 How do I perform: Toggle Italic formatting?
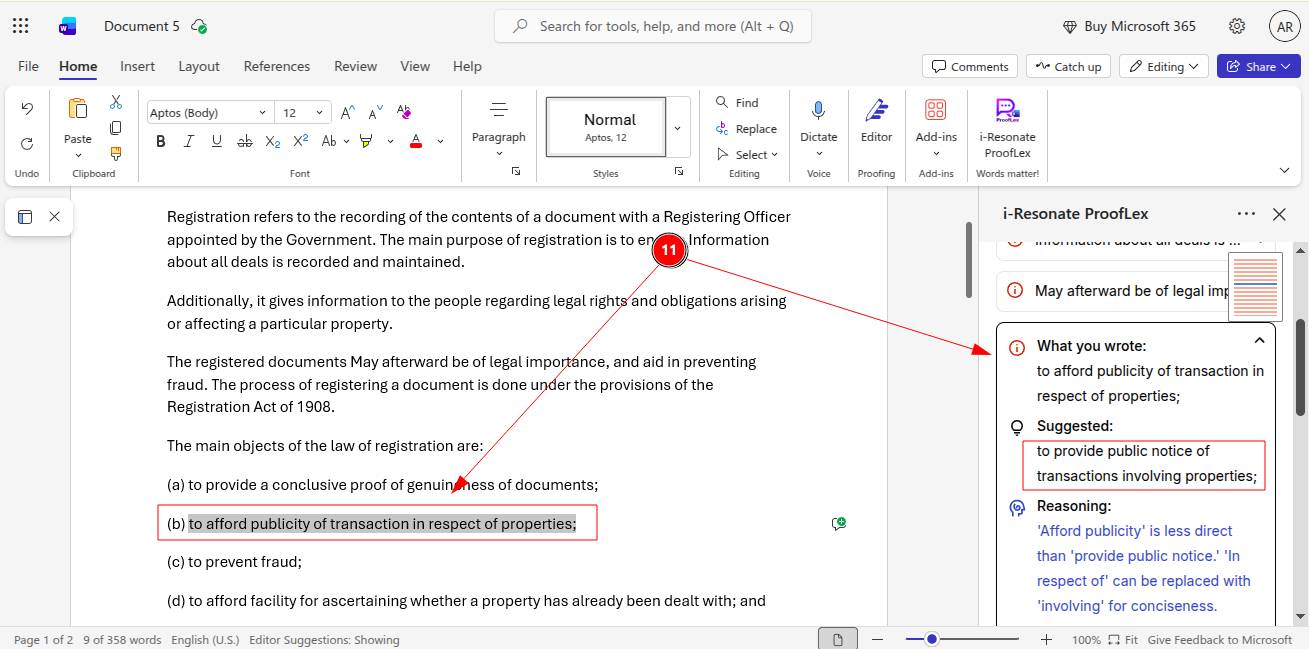(x=188, y=141)
